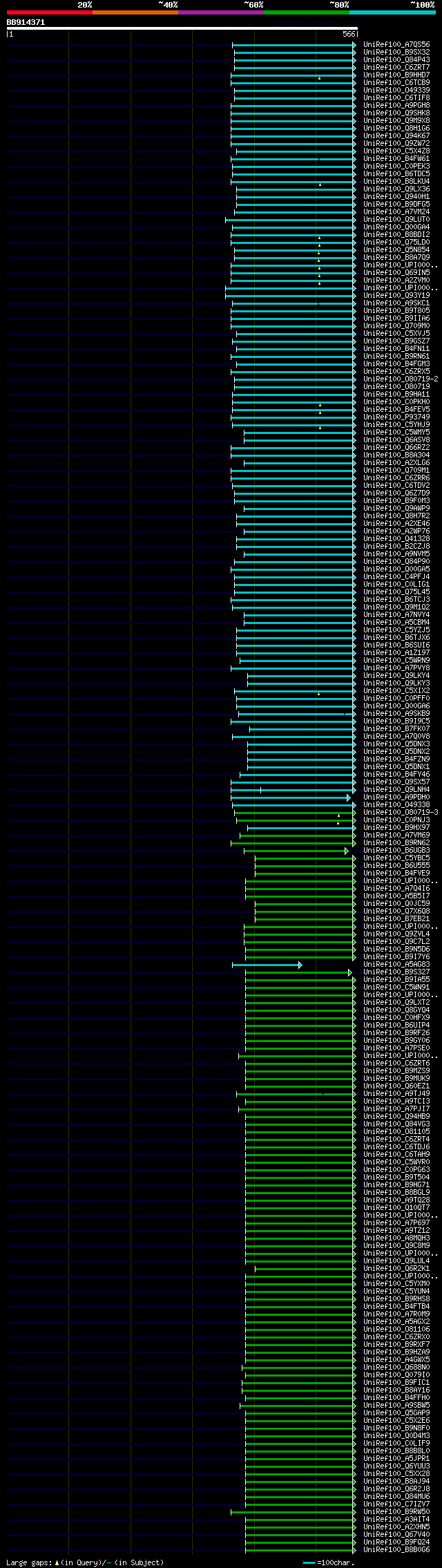Click the alignment end arrowhead on B6UGB3 row
This screenshot has width=442, height=1568.
pyautogui.click(x=347, y=851)
